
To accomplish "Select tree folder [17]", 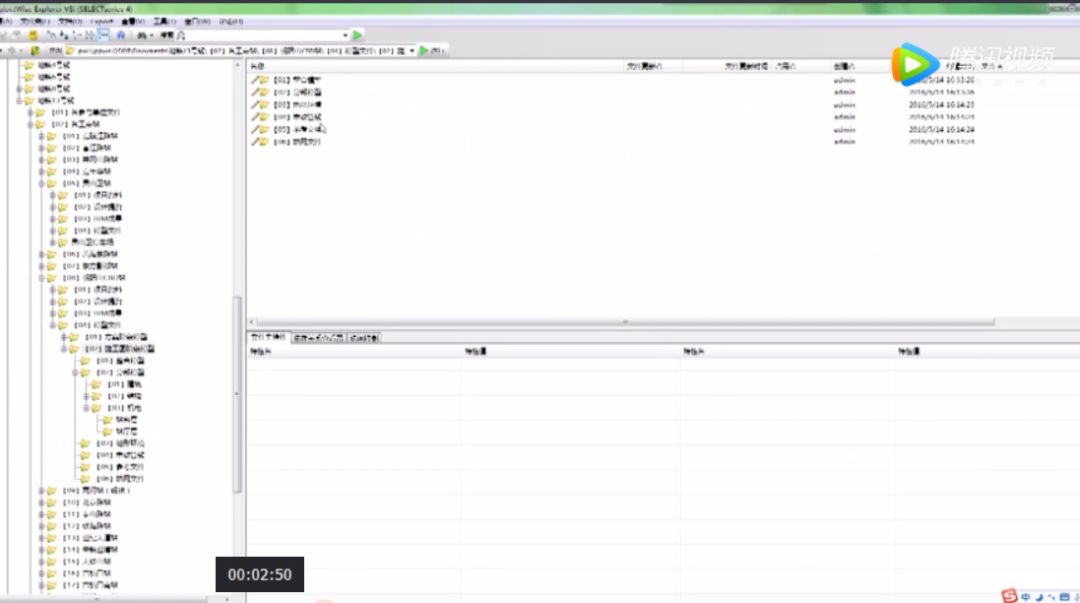I will point(90,584).
